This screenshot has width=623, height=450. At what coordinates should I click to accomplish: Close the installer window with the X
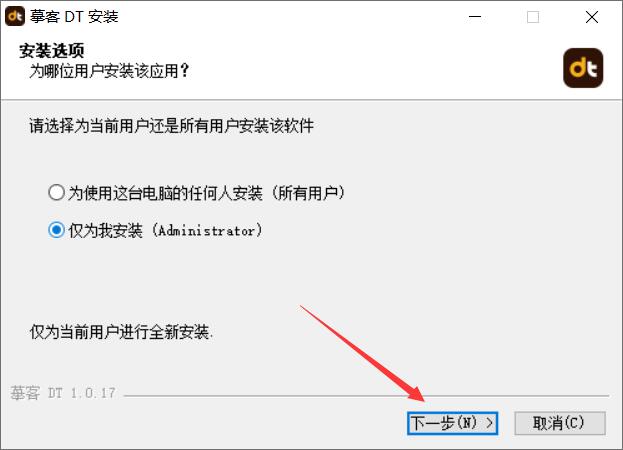(x=592, y=17)
